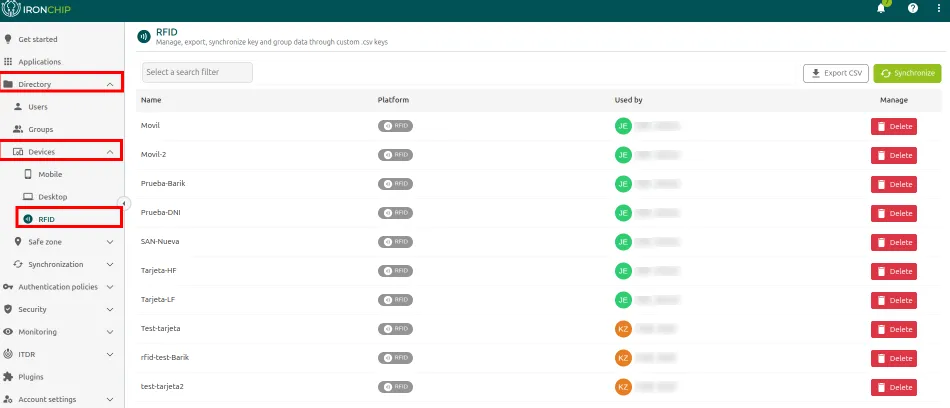Click the ITDR icon in sidebar
950x408 pixels.
pos(8,354)
